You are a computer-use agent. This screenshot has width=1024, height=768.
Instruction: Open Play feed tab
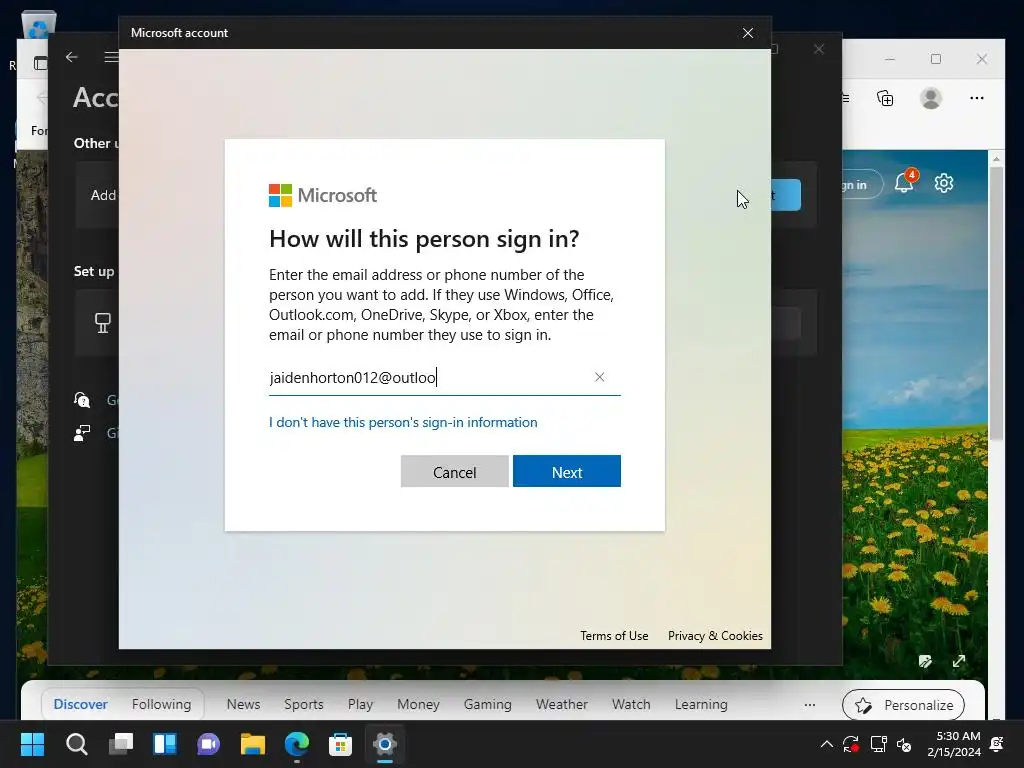tap(360, 704)
